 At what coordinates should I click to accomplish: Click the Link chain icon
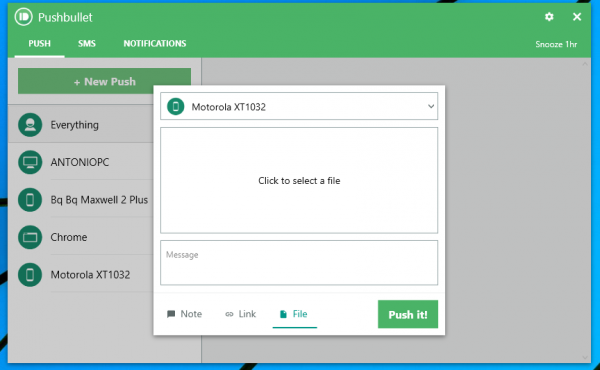click(229, 314)
